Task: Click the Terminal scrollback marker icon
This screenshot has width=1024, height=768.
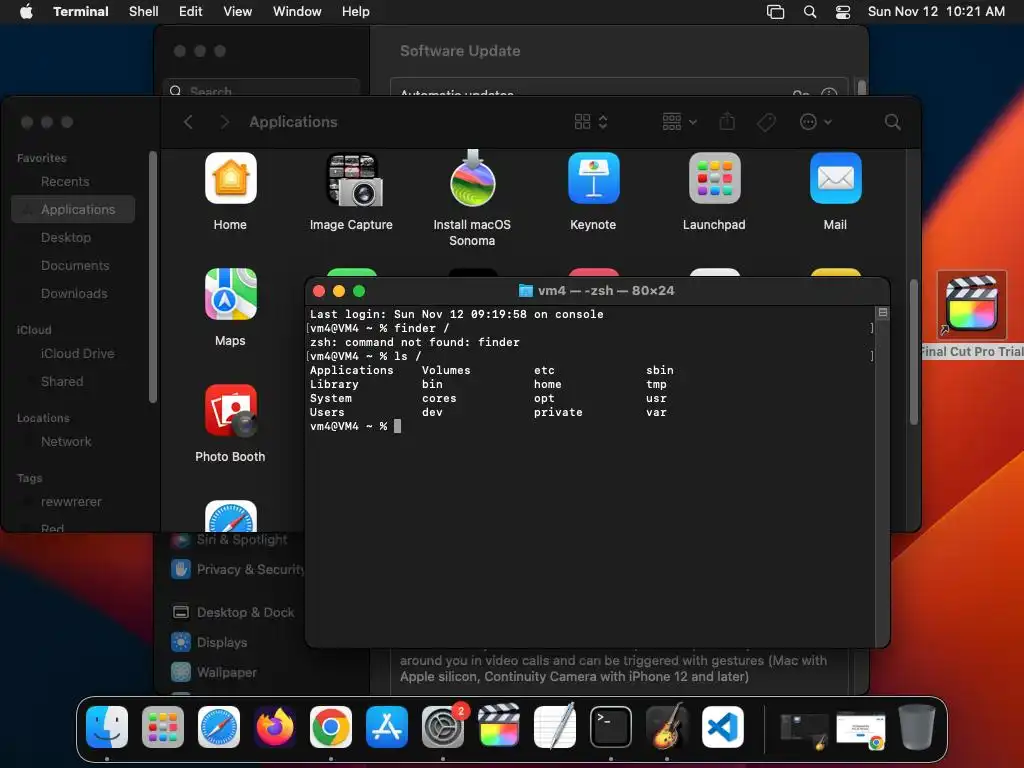Action: (x=883, y=313)
